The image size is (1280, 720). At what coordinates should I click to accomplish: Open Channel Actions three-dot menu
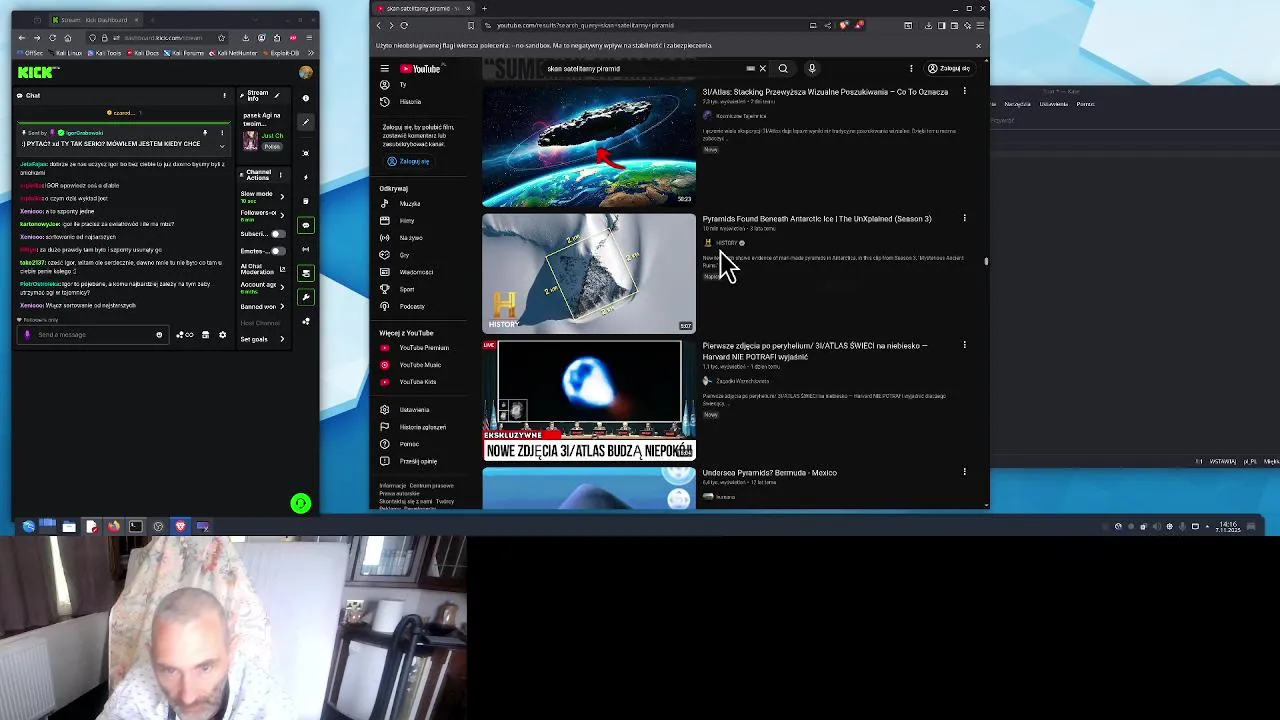280,175
